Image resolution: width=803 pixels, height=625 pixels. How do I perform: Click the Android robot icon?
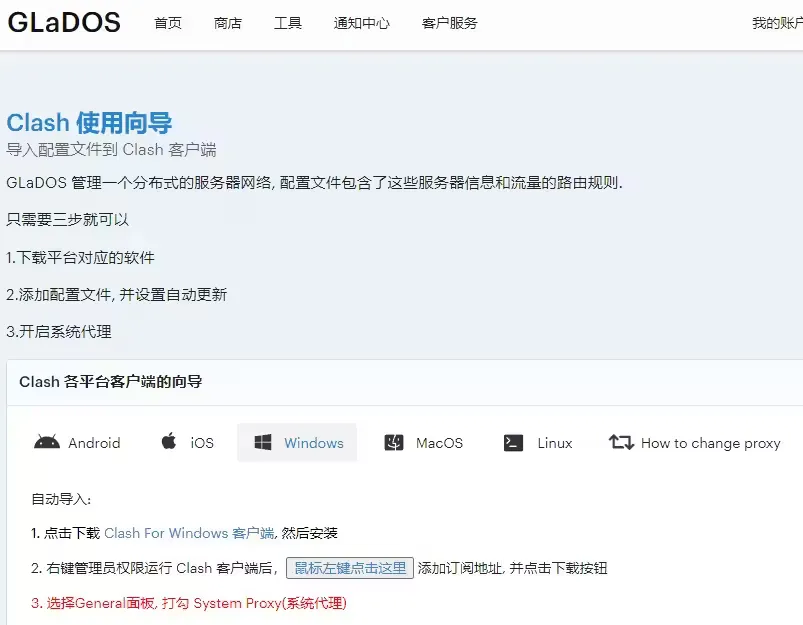tap(46, 443)
